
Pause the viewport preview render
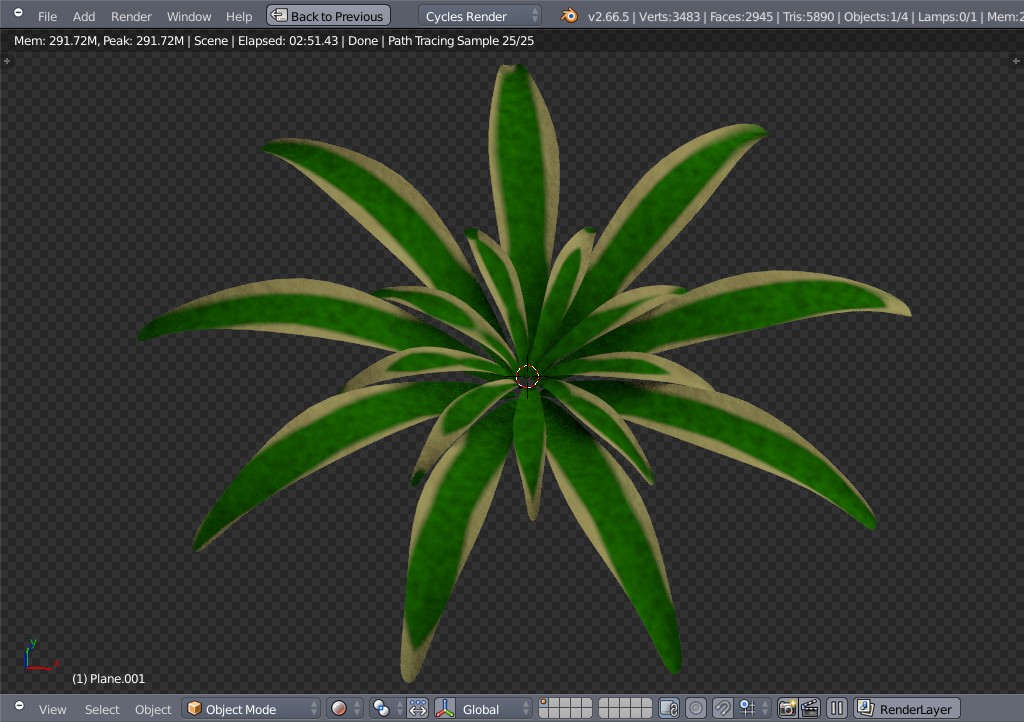pos(837,709)
